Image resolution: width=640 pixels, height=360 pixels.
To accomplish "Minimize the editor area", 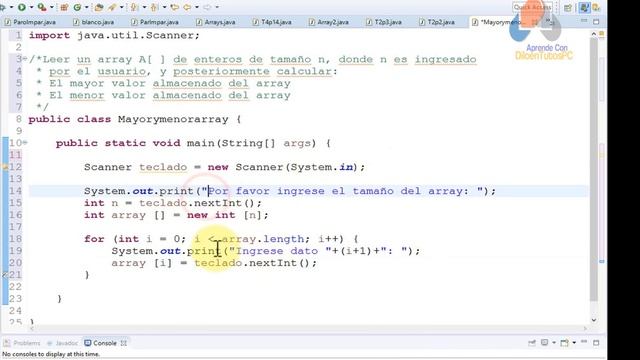I will (584, 21).
